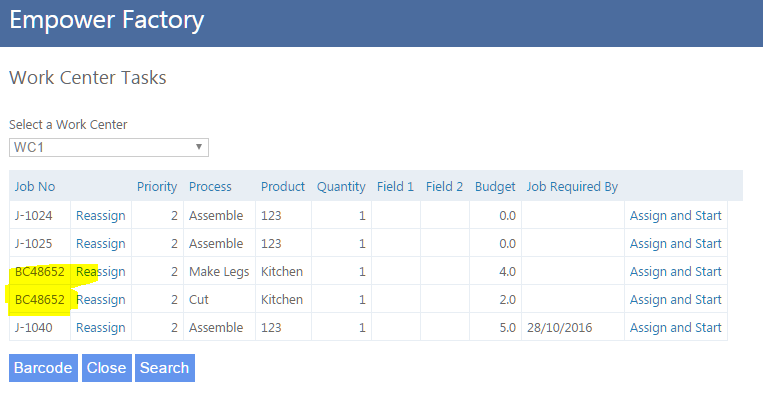763x407 pixels.
Task: Click the Product column header
Action: click(283, 186)
